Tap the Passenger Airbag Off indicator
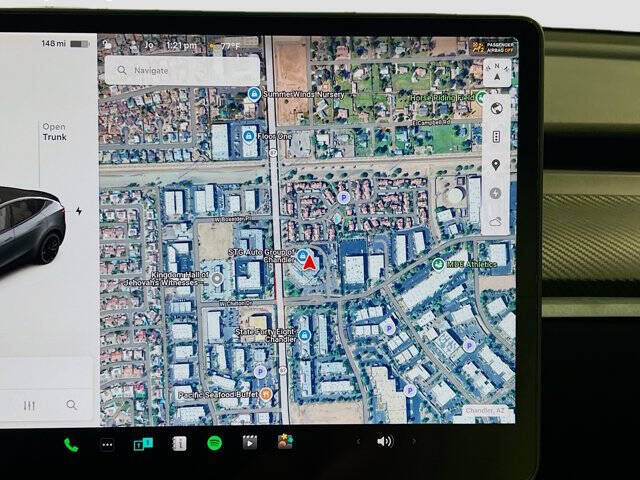Screen dimensions: 640x480 (x=493, y=47)
